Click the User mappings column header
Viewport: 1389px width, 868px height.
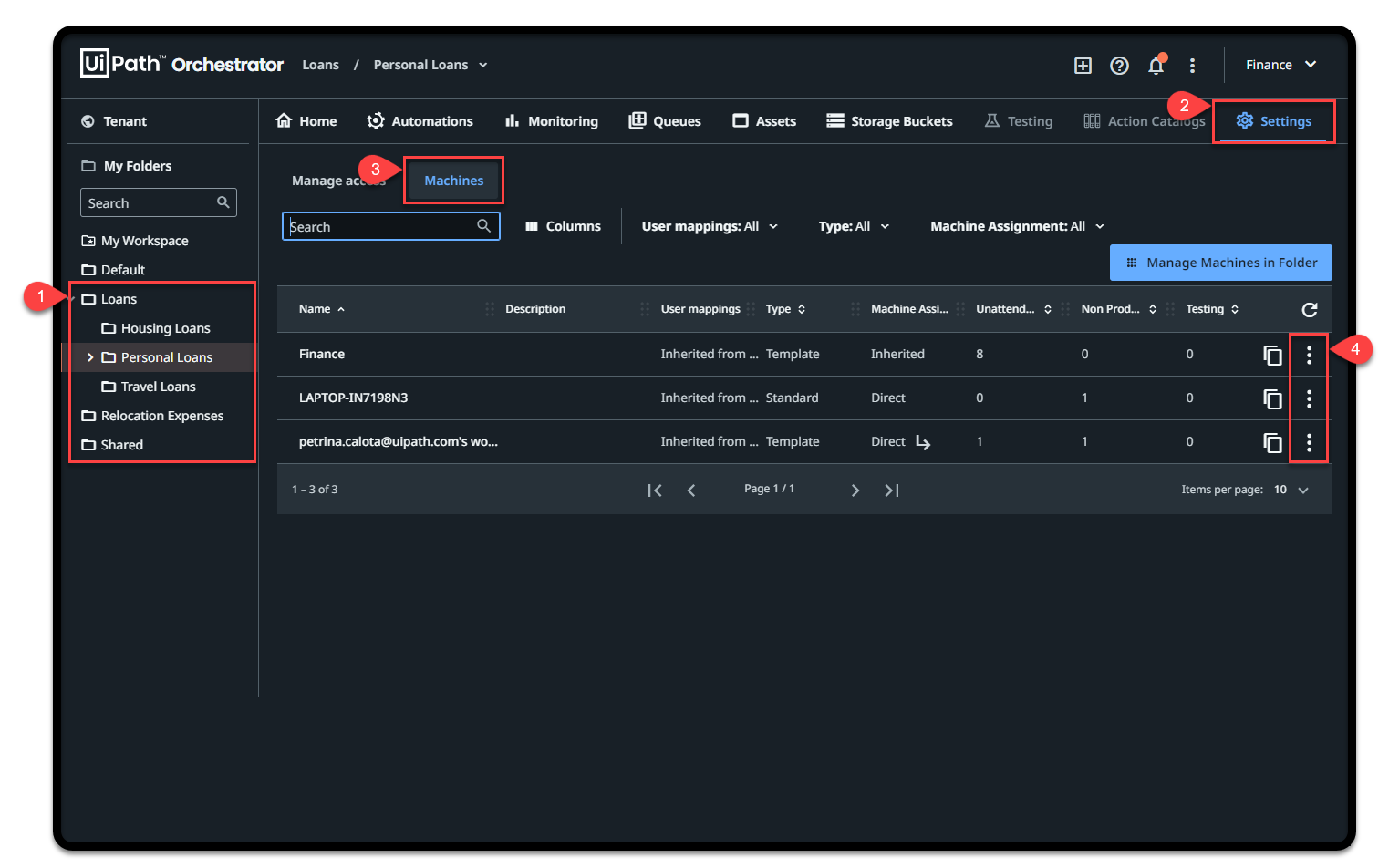coord(700,309)
